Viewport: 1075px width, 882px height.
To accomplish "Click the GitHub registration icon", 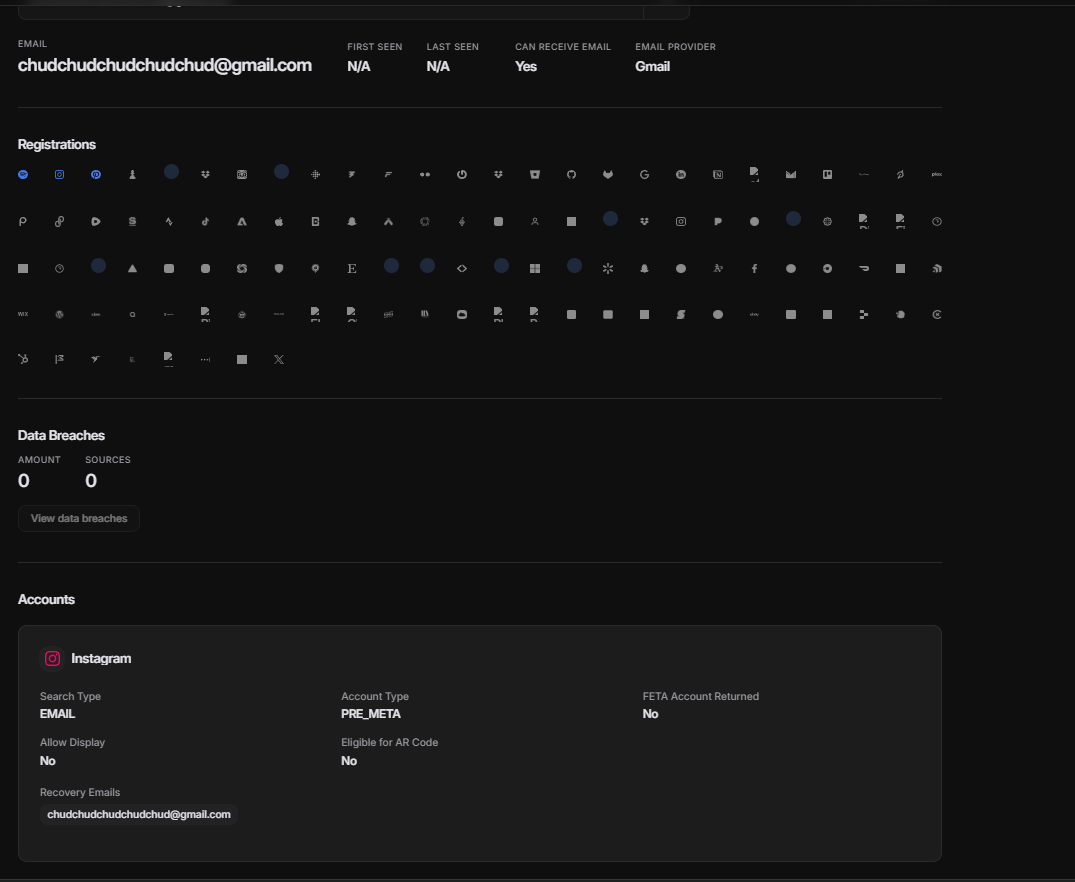I will tap(571, 175).
